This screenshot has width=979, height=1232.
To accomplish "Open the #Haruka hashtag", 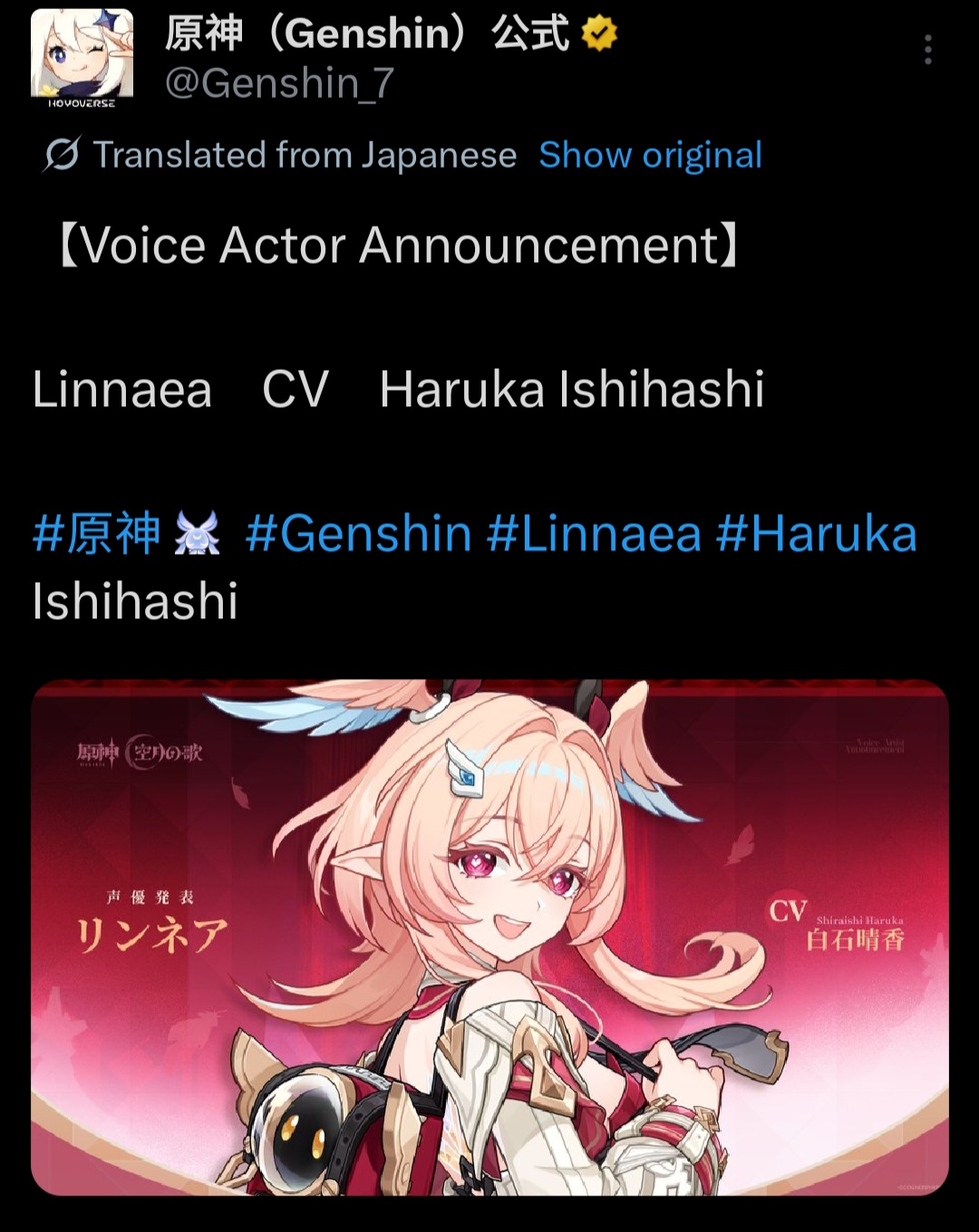I will [x=816, y=533].
